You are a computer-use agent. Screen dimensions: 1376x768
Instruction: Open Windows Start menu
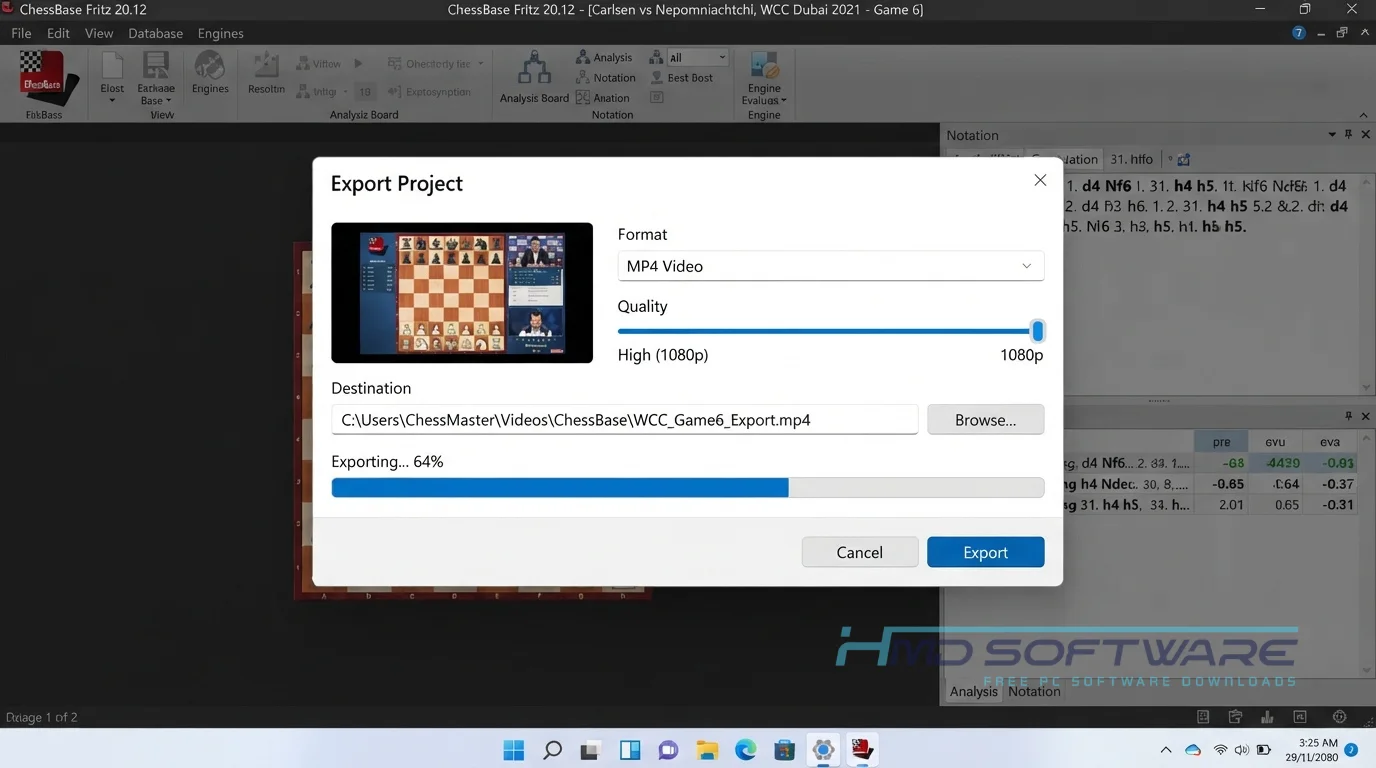pos(513,750)
